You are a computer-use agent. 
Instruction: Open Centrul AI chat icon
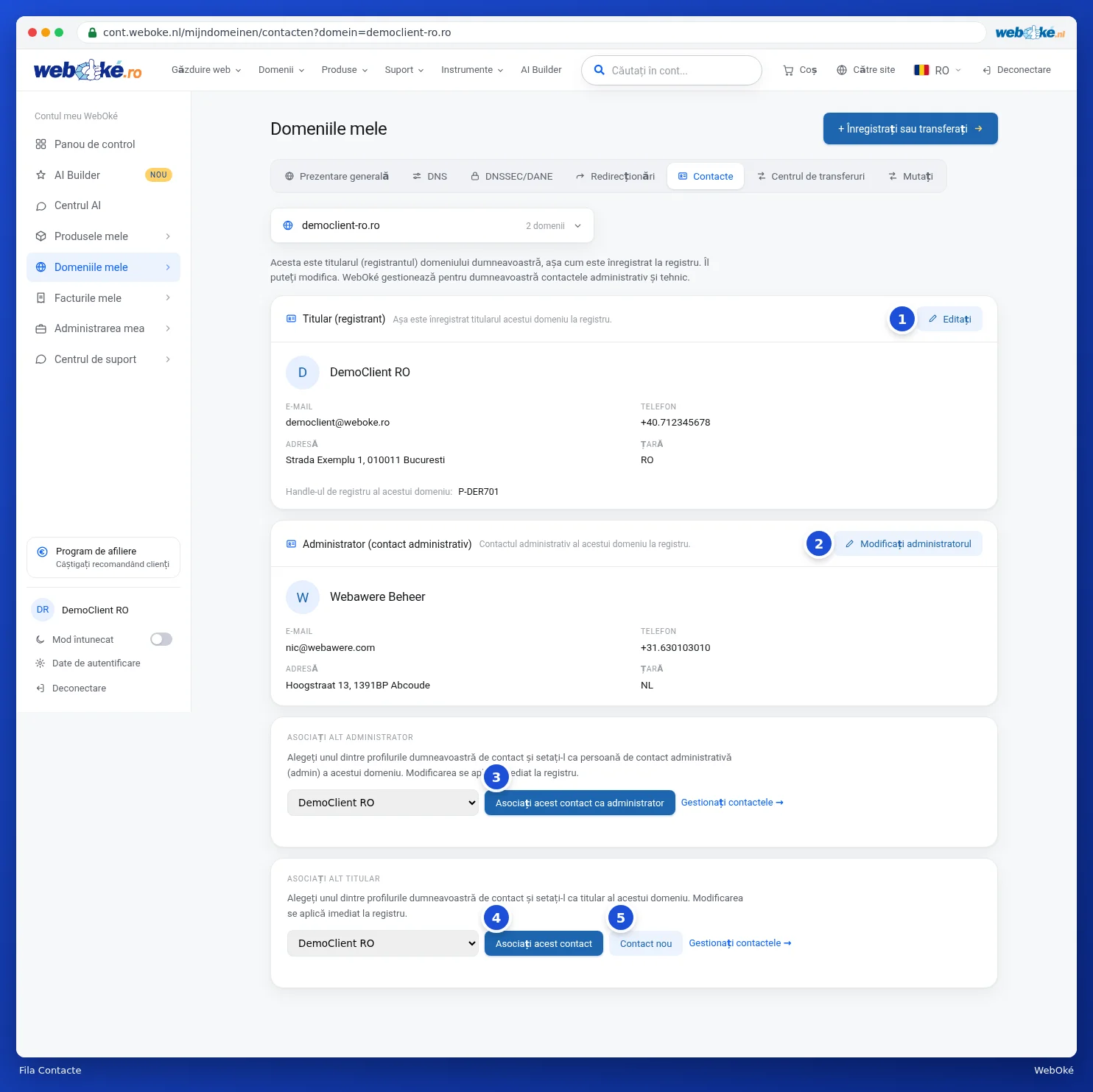[x=41, y=206]
